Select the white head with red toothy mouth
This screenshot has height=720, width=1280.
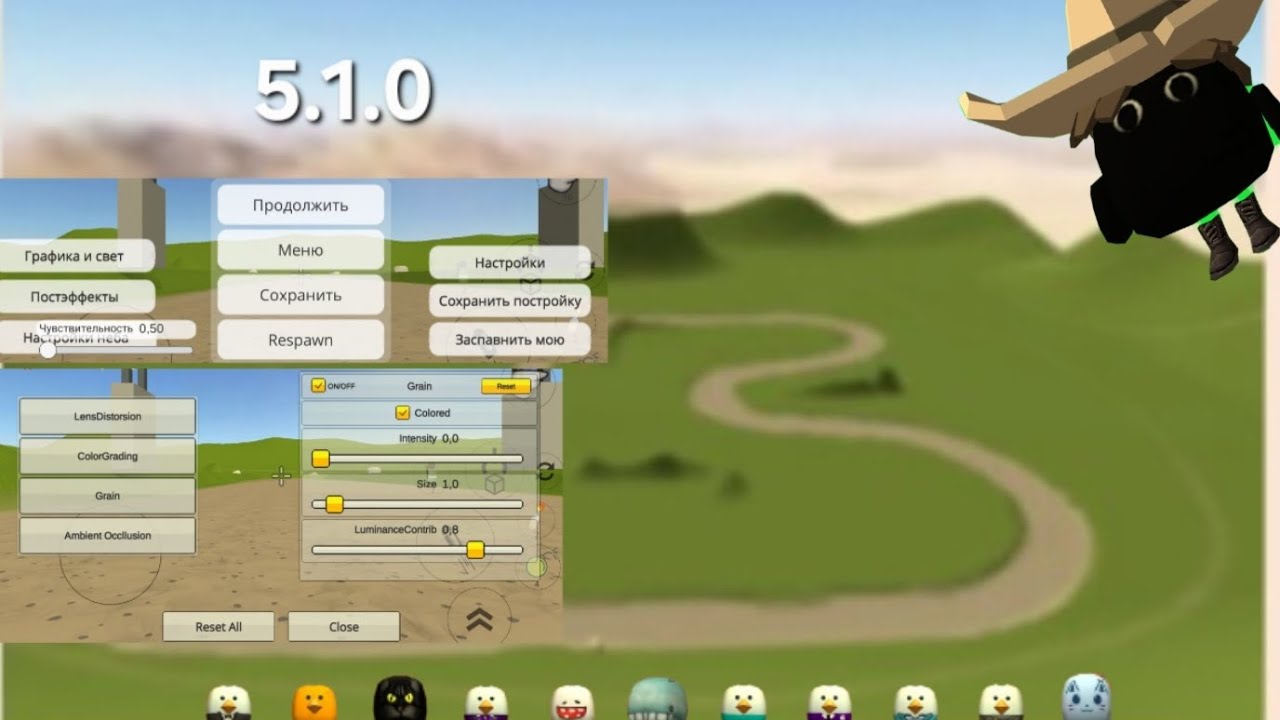573,703
